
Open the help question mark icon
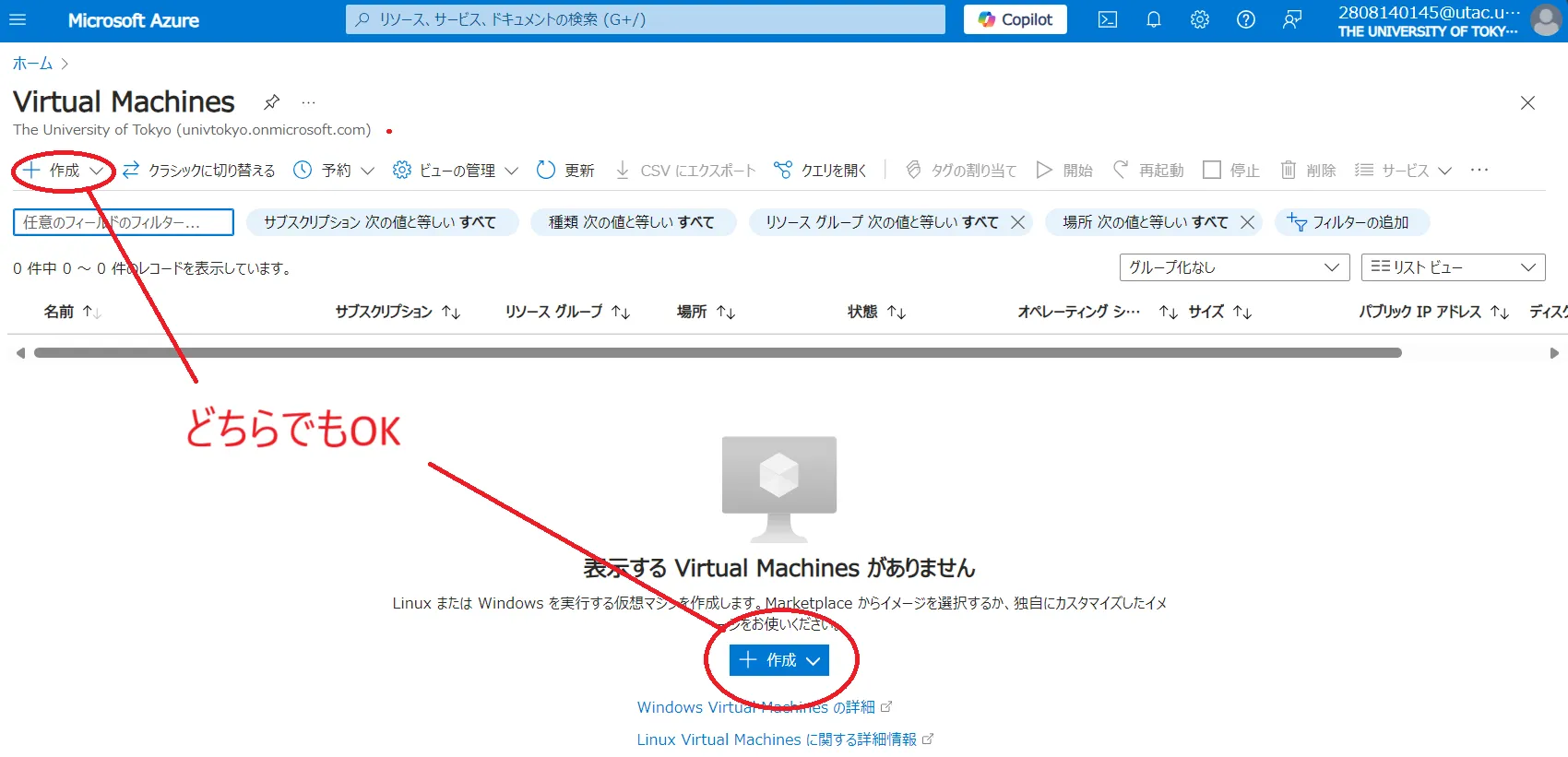click(x=1245, y=19)
